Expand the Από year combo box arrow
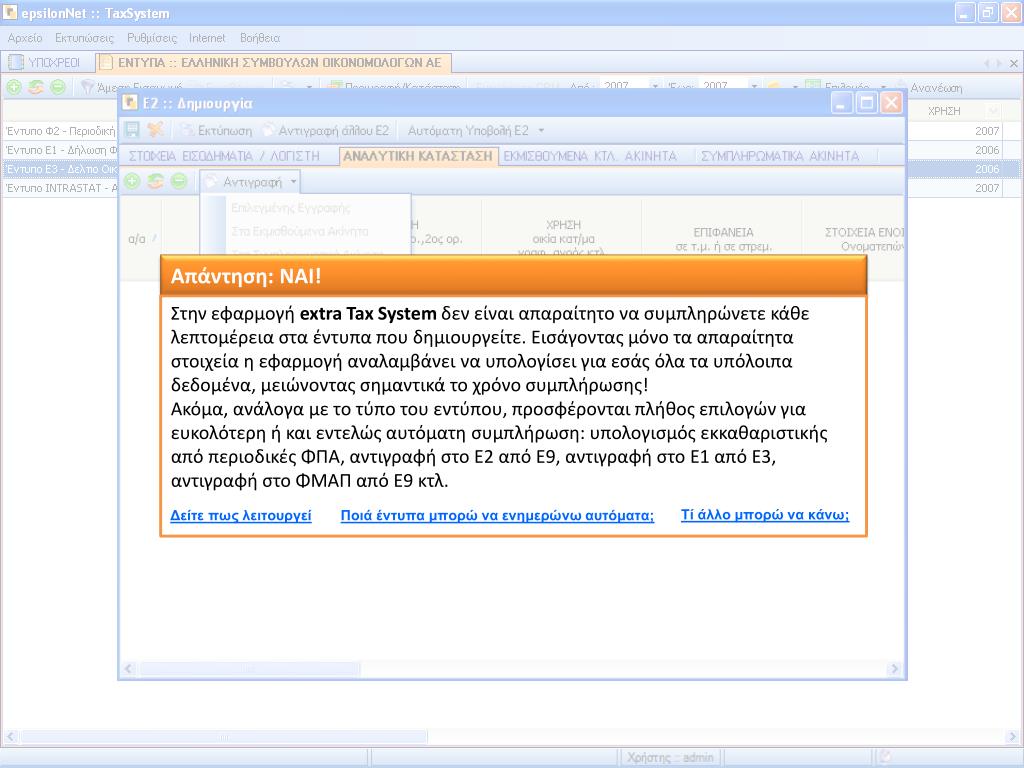 pos(655,86)
